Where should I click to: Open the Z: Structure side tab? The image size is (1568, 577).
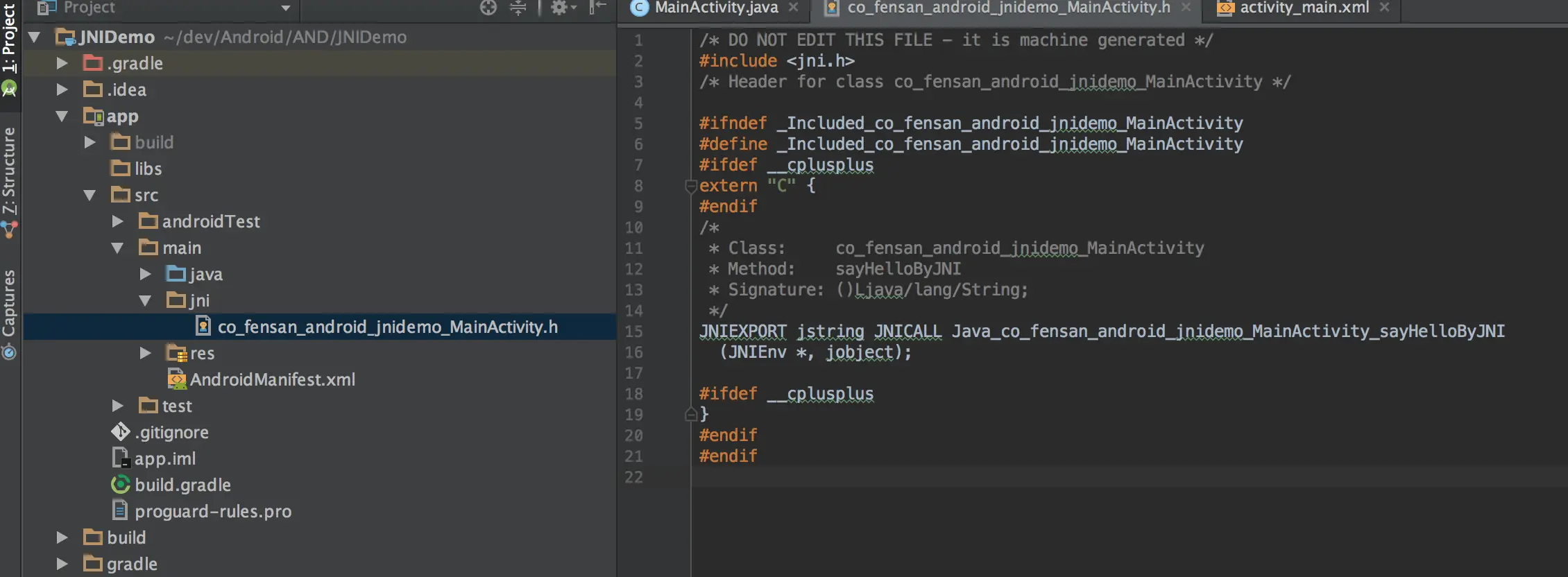[x=9, y=171]
